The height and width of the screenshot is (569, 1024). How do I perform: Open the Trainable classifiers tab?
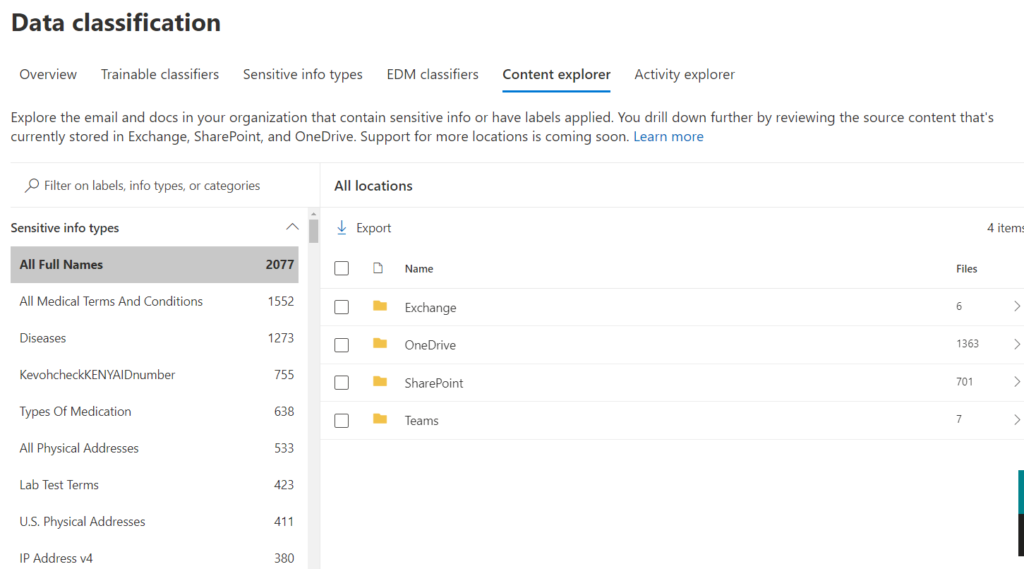[160, 75]
